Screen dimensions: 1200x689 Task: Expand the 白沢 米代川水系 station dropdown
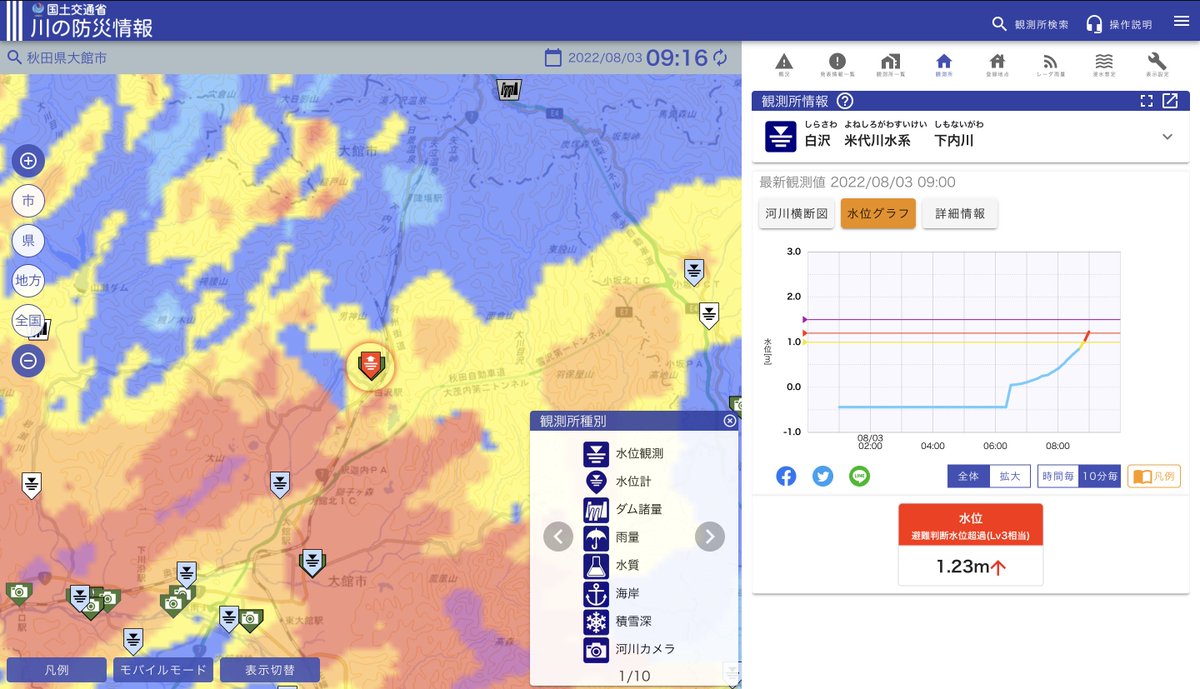coord(1167,137)
